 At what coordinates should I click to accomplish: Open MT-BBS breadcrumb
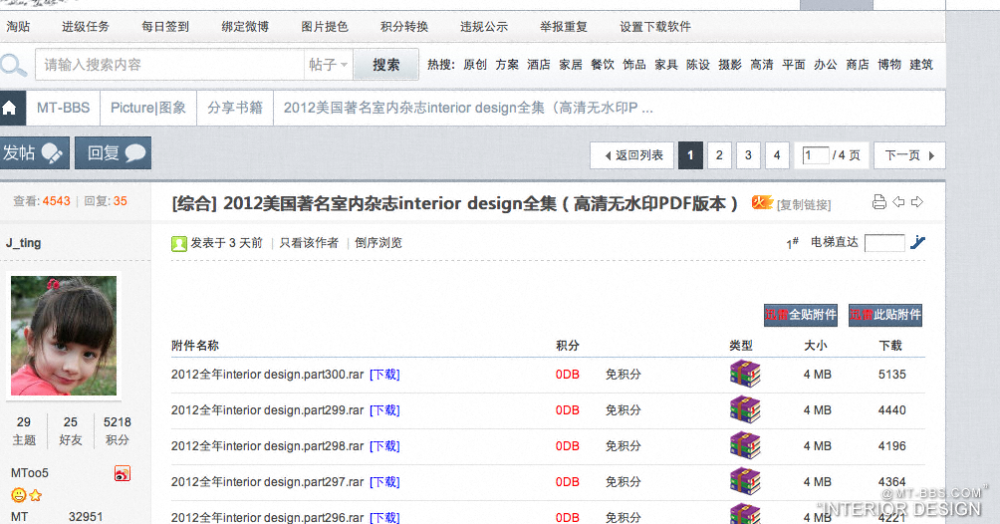click(63, 108)
